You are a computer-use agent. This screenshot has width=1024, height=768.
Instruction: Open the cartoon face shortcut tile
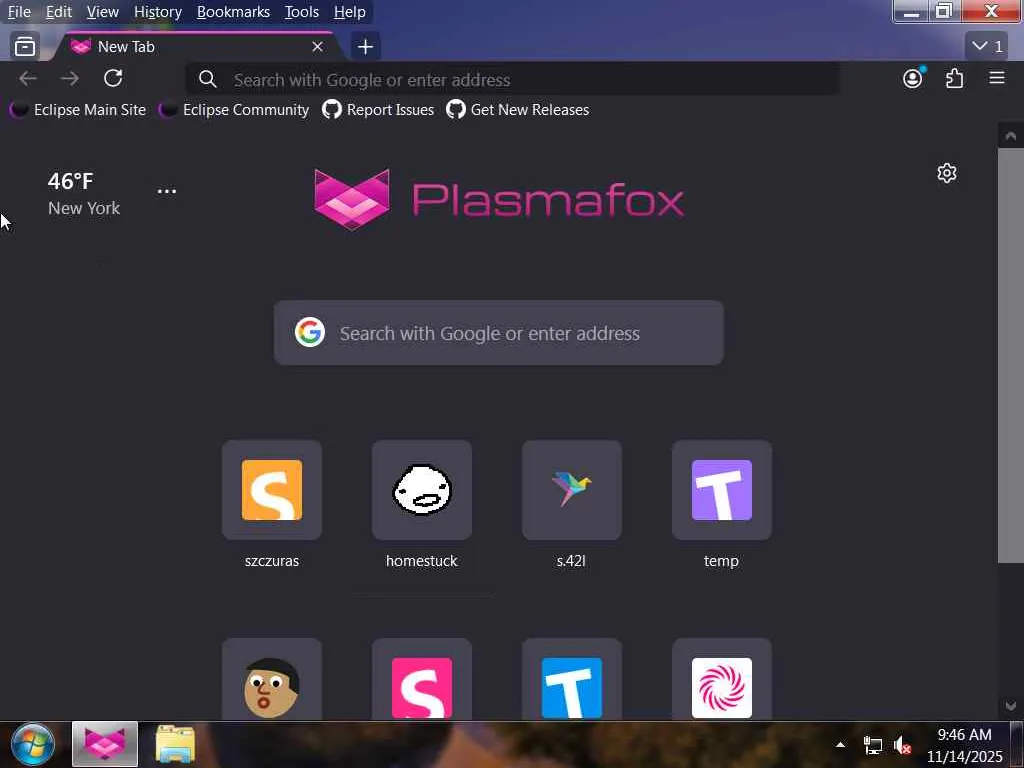coord(272,679)
